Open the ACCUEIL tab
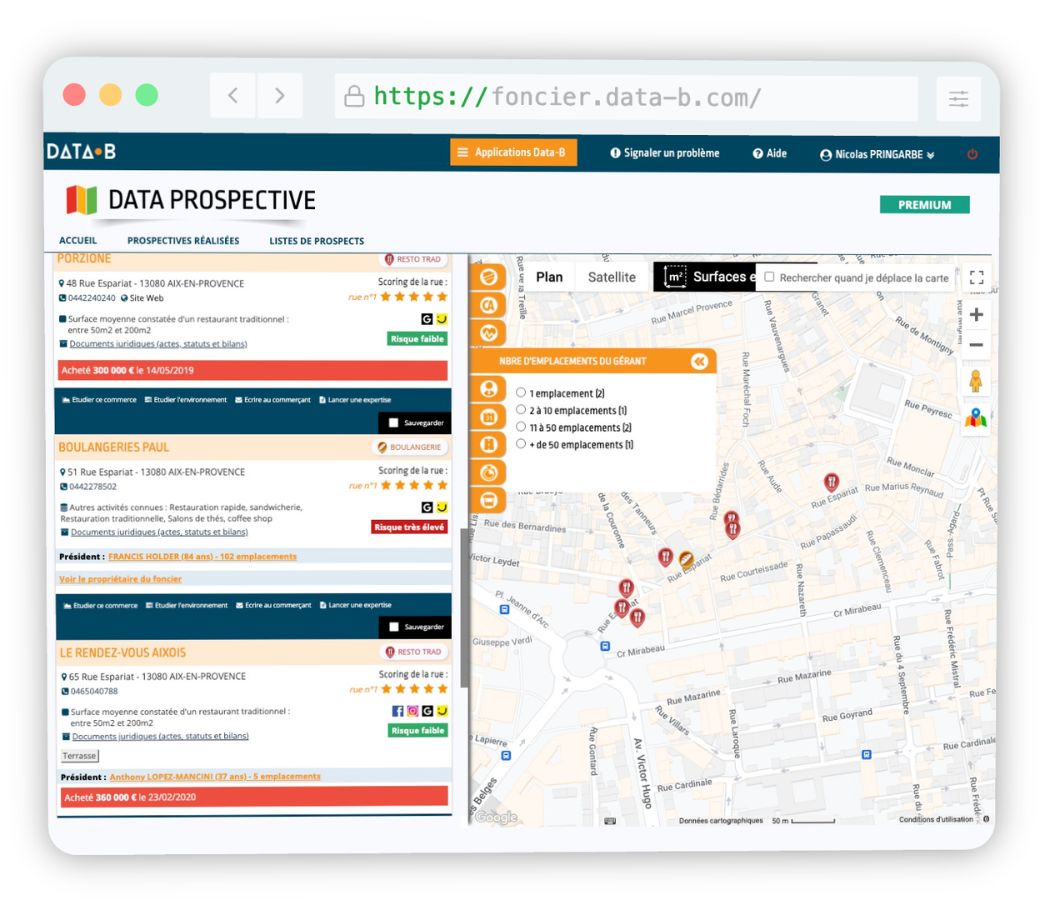Screen dimensions: 1050x900 coord(78,240)
